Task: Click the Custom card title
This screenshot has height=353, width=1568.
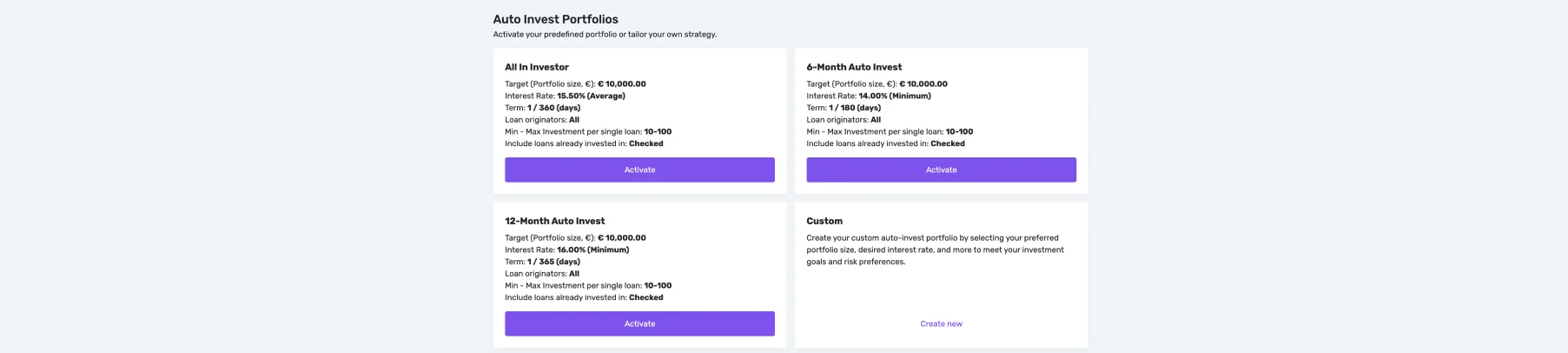Action: (824, 221)
